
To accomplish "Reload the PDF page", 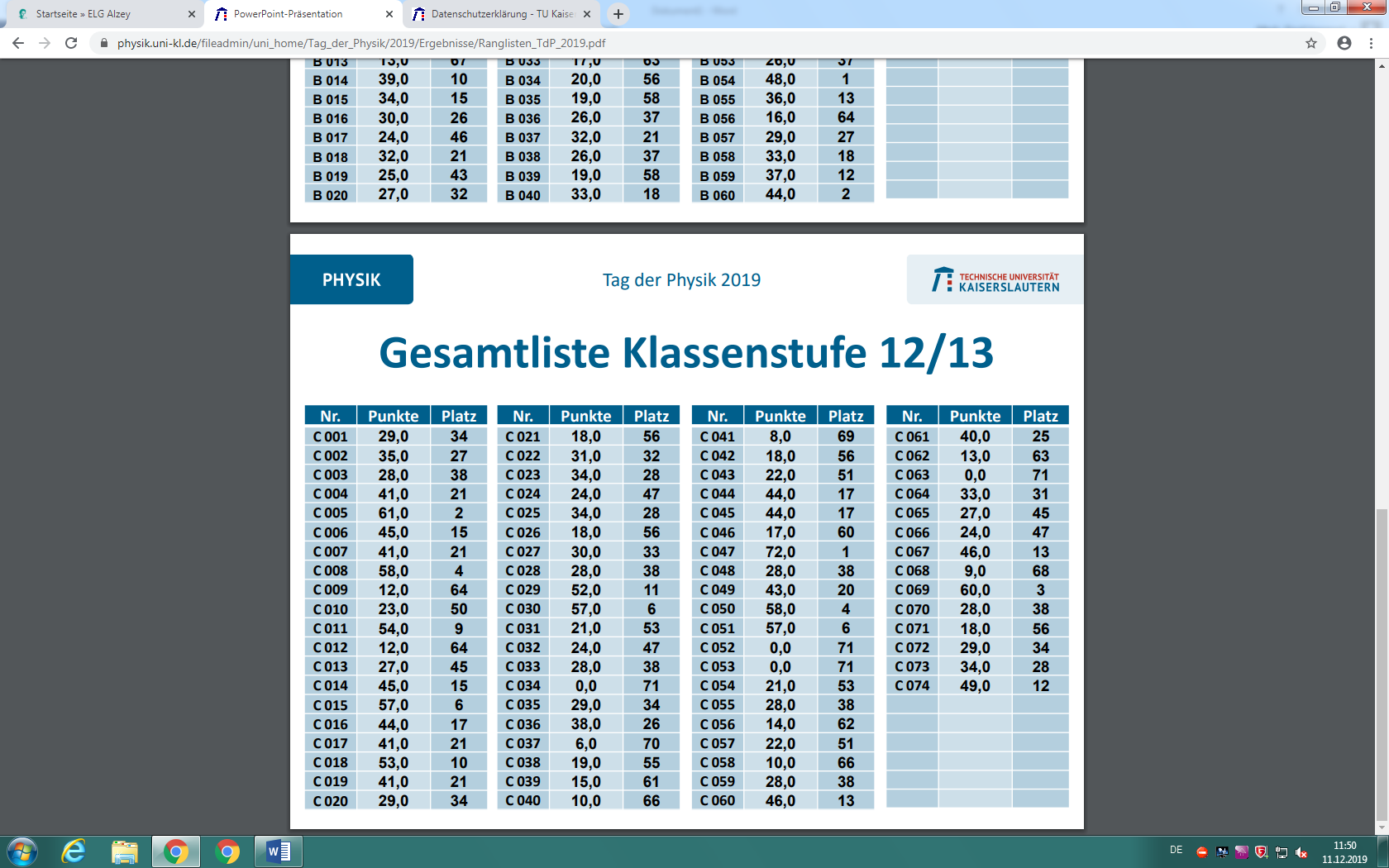I will (x=71, y=43).
